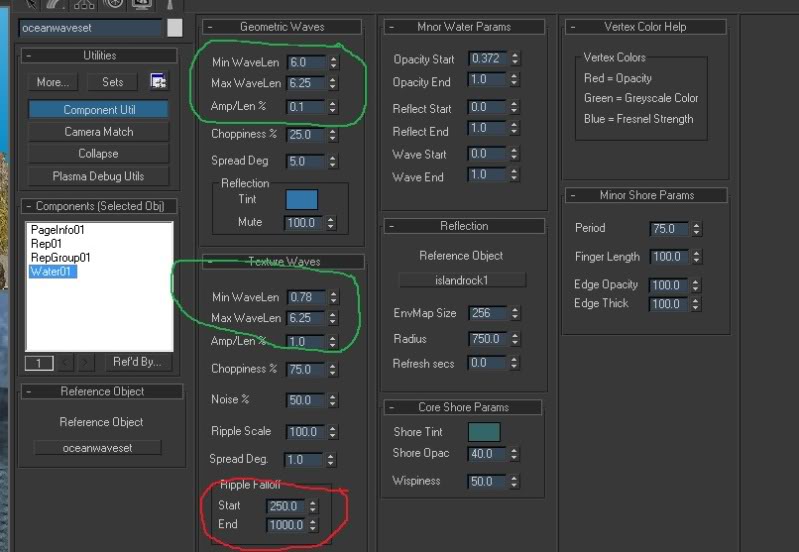Adjust Texture Waves Max WaveLen spinner
799x552 pixels.
click(x=333, y=319)
